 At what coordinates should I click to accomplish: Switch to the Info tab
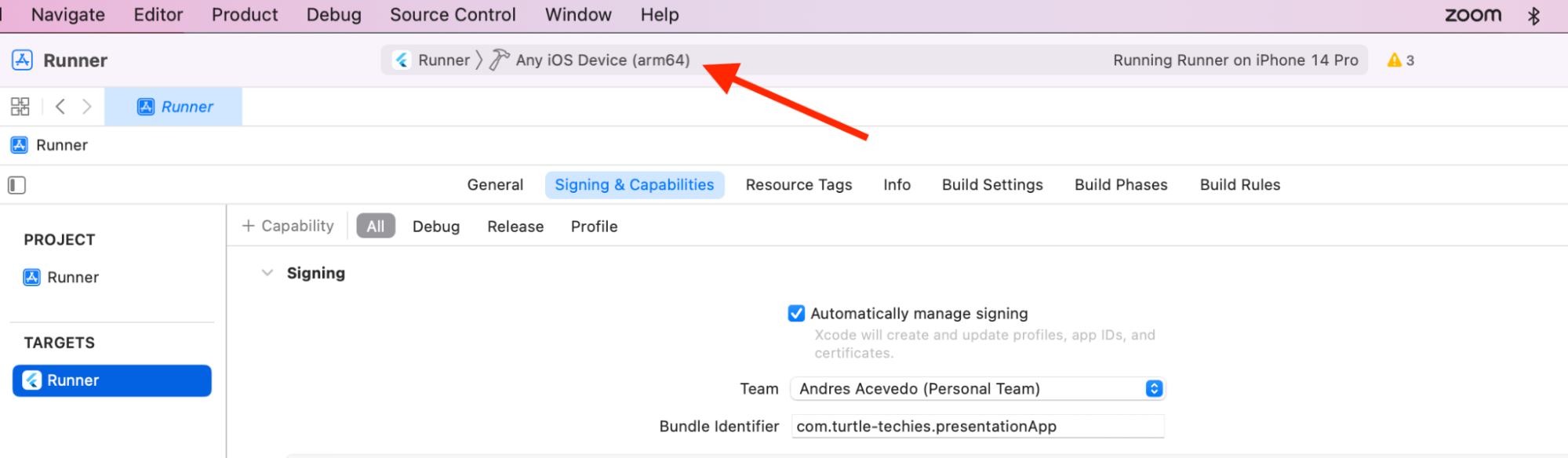(897, 185)
